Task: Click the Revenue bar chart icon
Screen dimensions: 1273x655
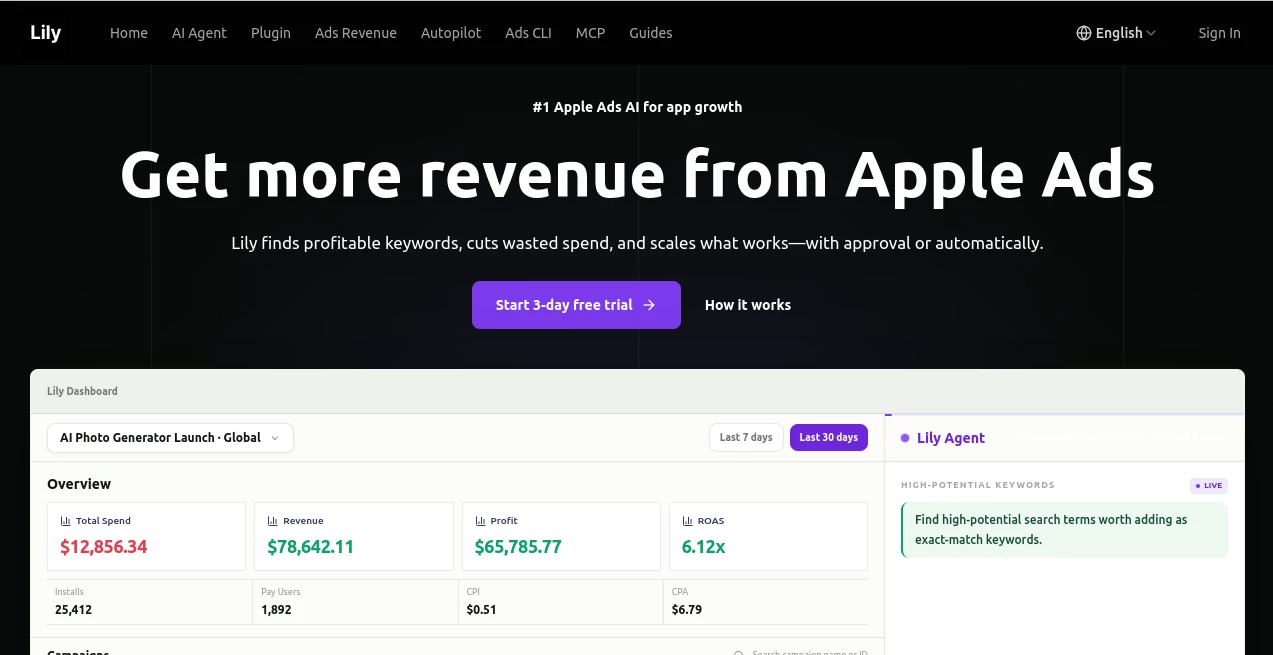Action: coord(273,521)
